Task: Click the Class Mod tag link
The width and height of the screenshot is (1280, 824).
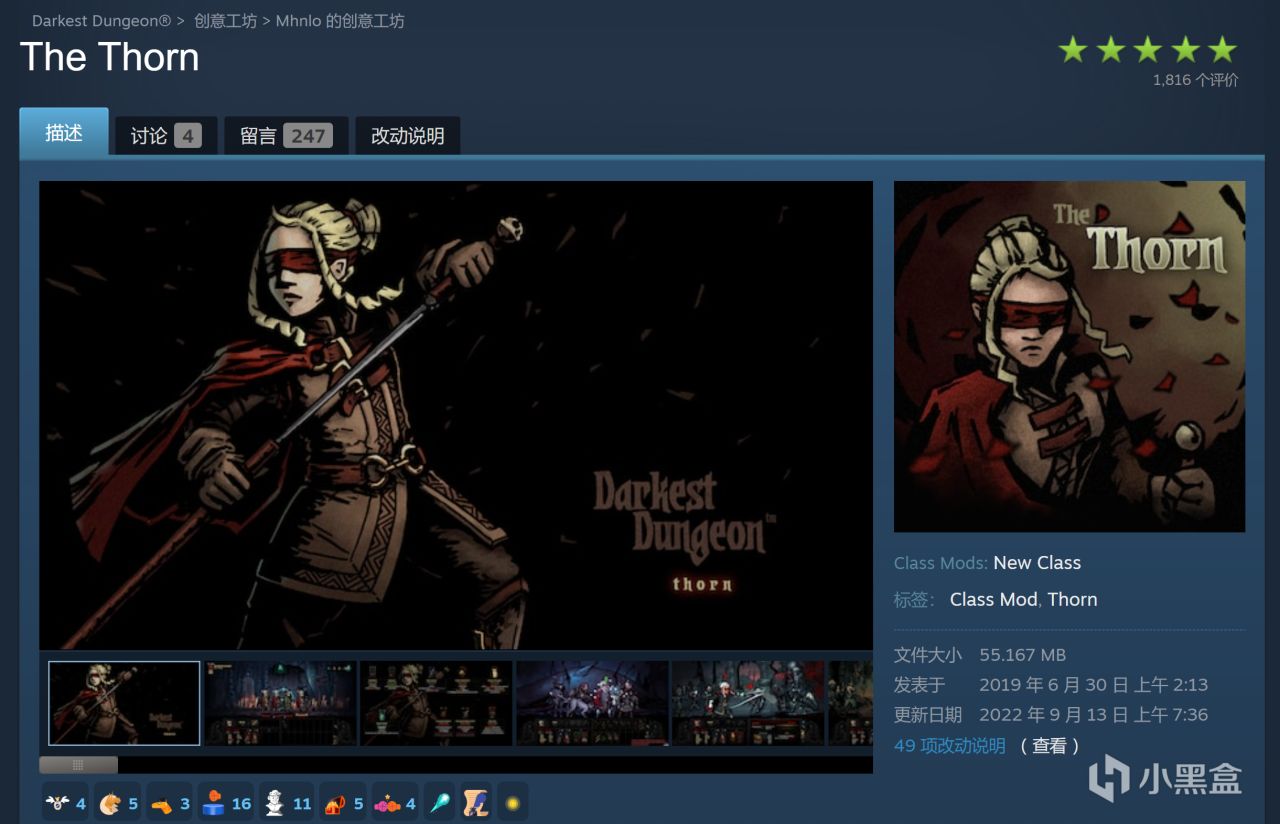Action: [x=994, y=599]
